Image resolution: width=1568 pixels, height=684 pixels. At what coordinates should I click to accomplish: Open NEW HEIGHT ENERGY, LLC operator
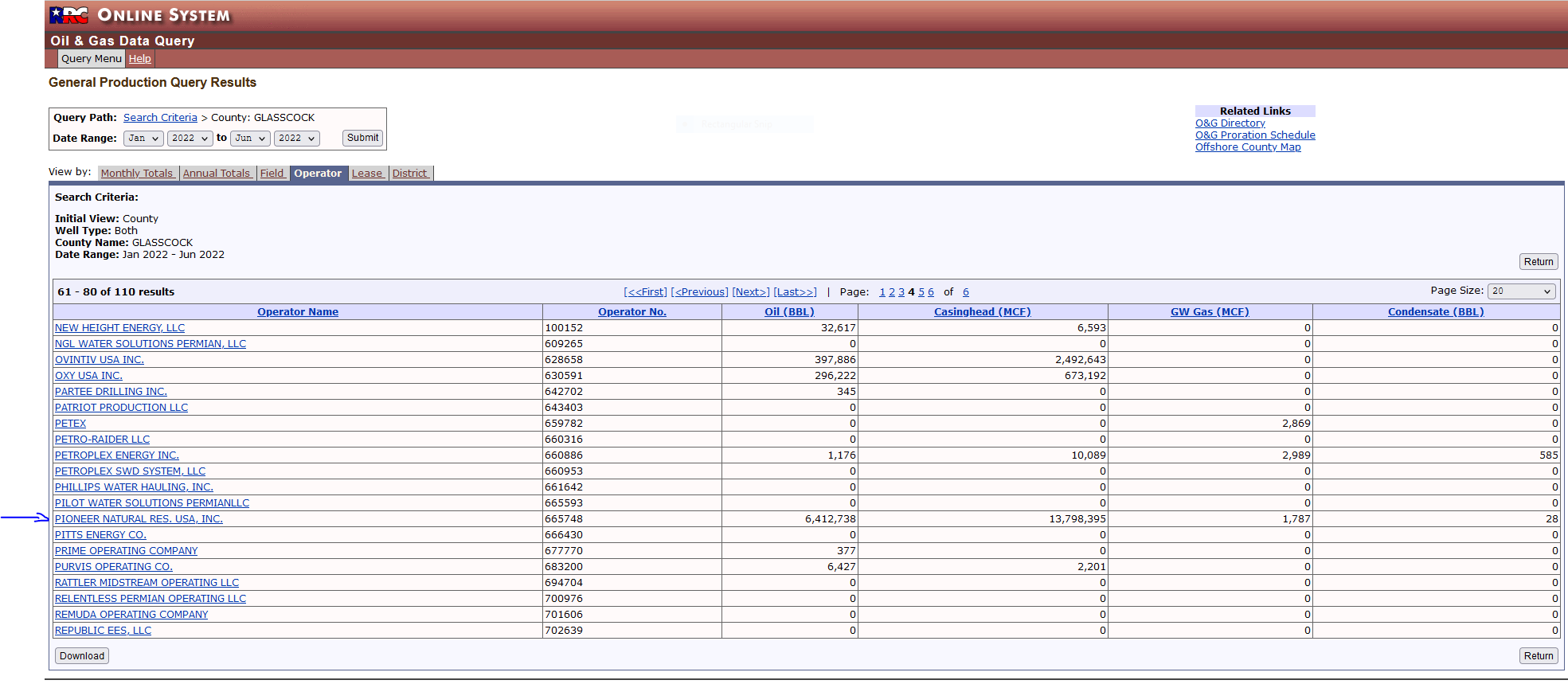119,328
